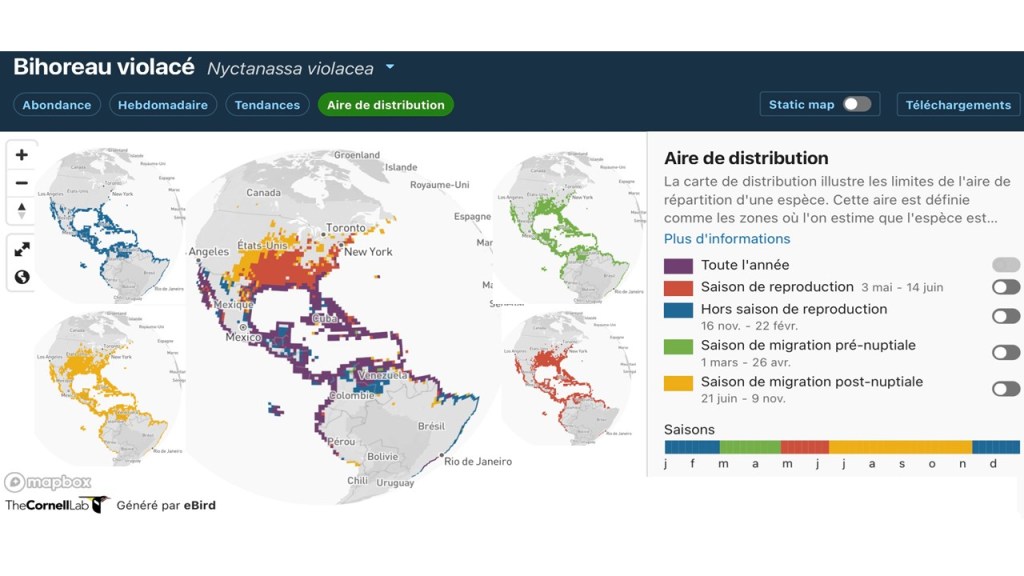
Task: Click the green pre-nuptial migration thumbnail map
Action: [x=565, y=225]
